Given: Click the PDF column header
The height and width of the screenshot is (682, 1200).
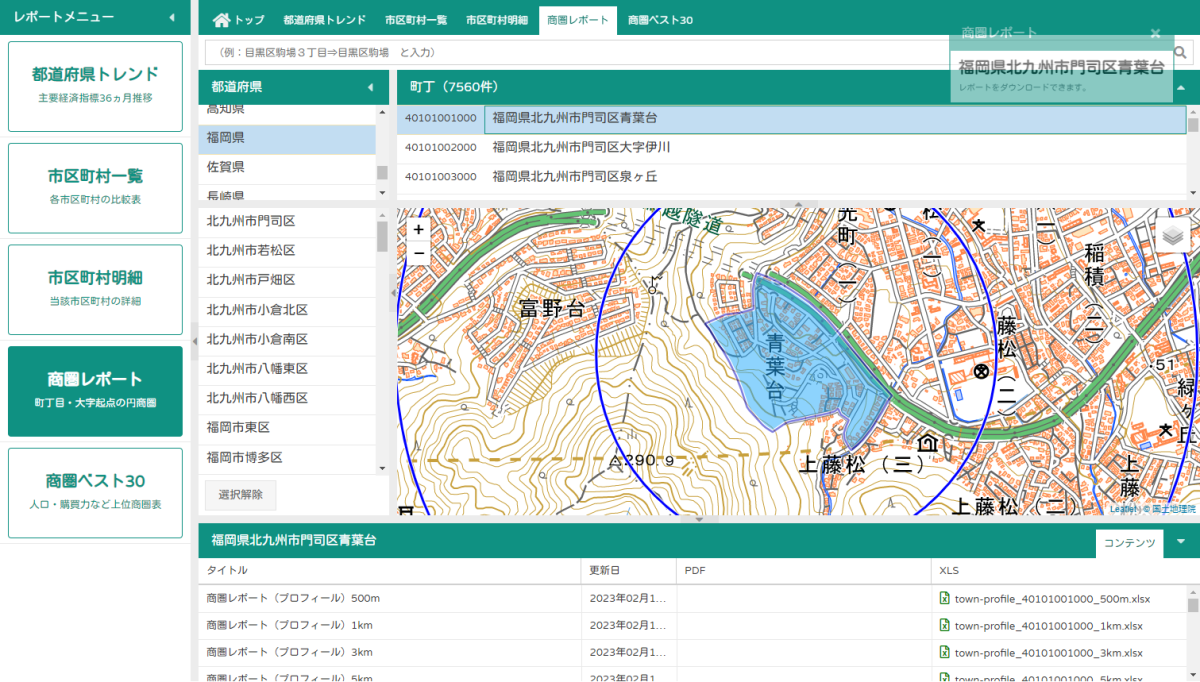Looking at the screenshot, I should [805, 570].
